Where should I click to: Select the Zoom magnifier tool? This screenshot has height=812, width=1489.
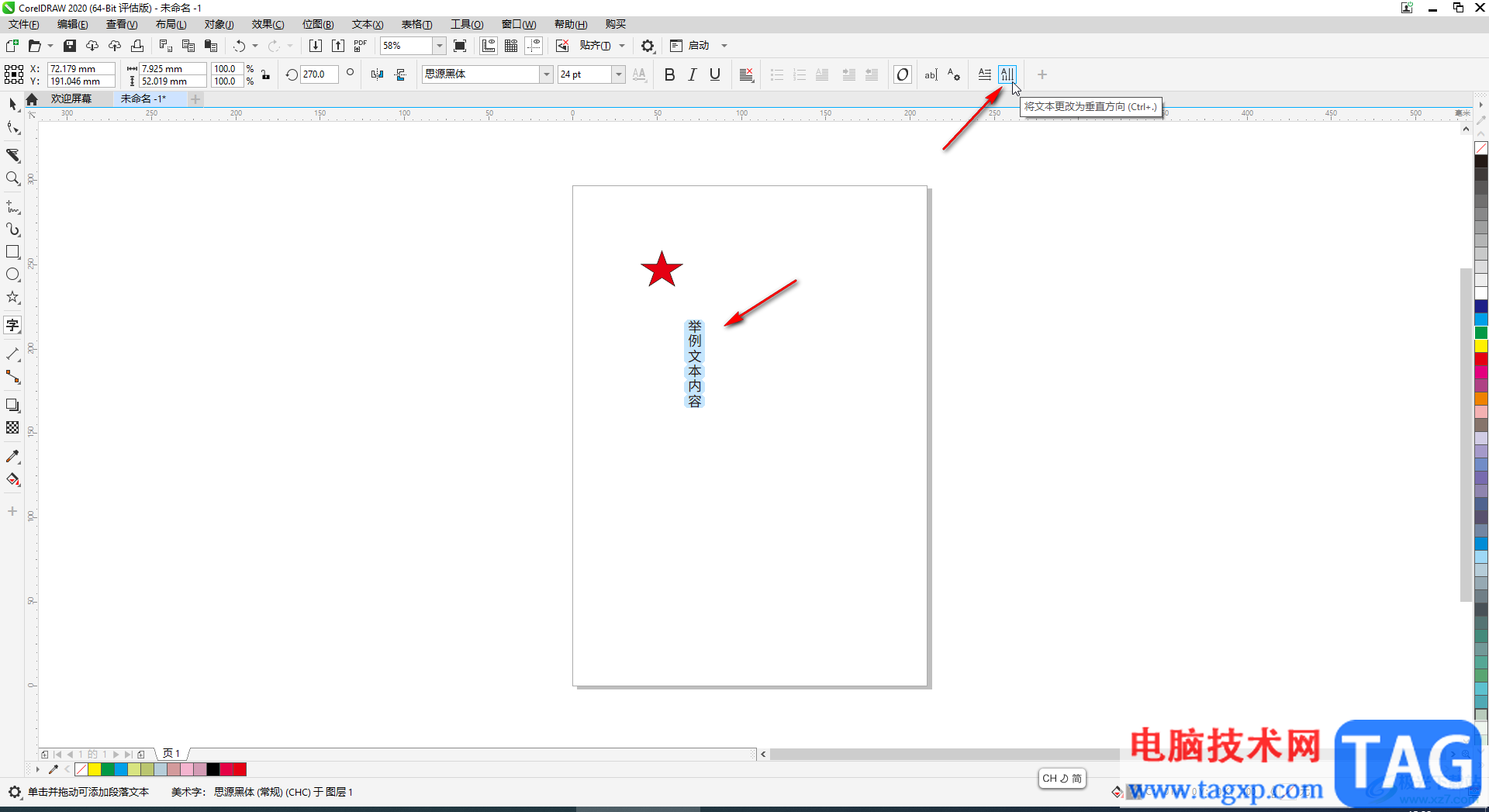click(x=12, y=178)
